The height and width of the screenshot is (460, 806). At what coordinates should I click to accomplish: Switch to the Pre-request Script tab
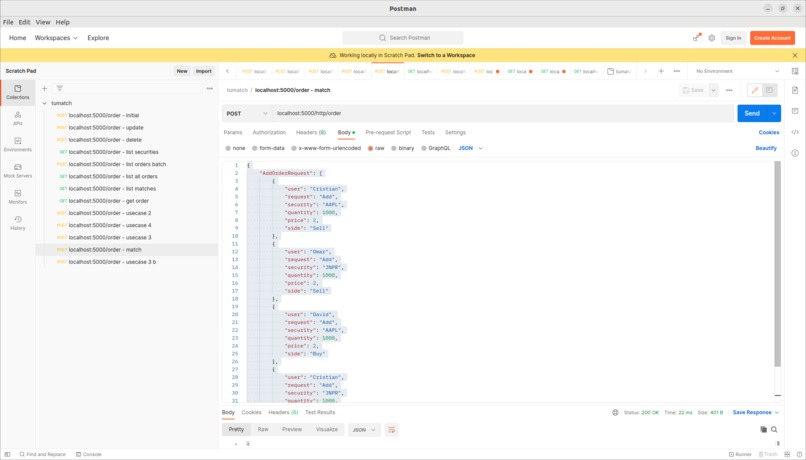click(388, 133)
